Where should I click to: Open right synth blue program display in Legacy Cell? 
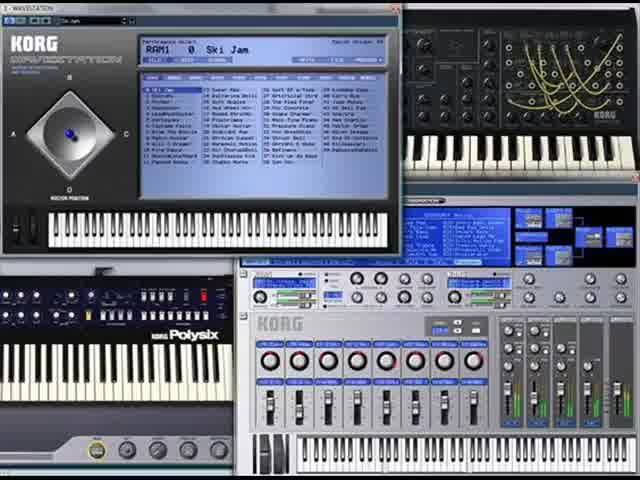pyautogui.click(x=479, y=283)
